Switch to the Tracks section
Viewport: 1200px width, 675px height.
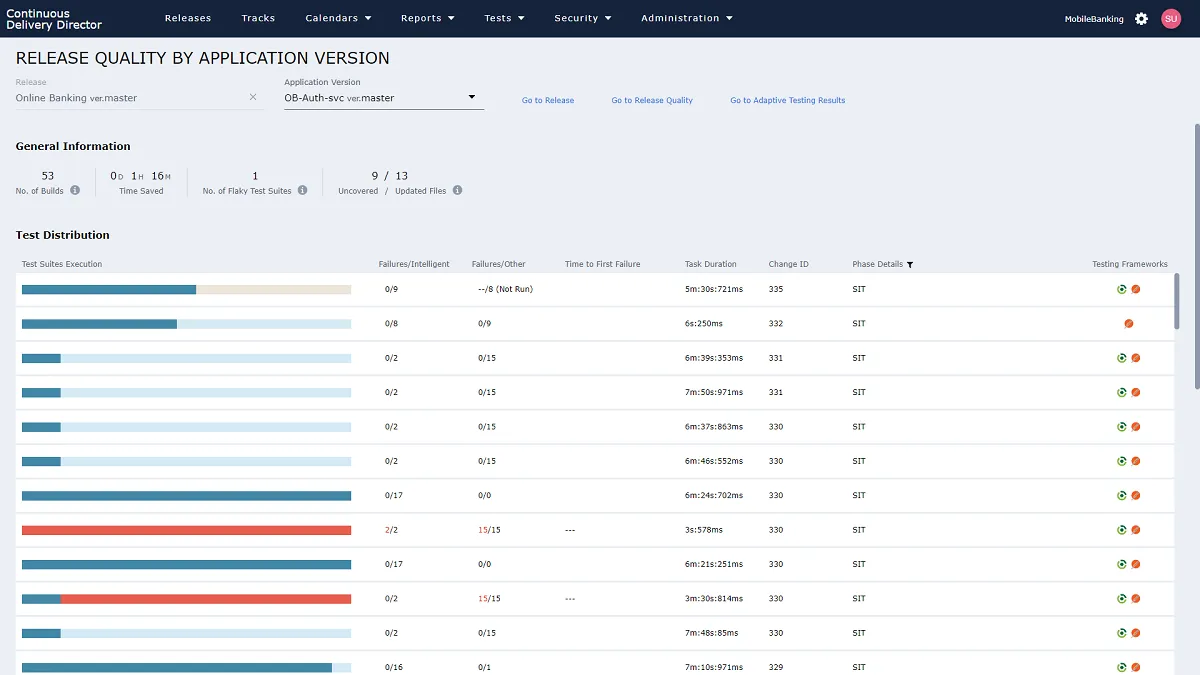[258, 18]
